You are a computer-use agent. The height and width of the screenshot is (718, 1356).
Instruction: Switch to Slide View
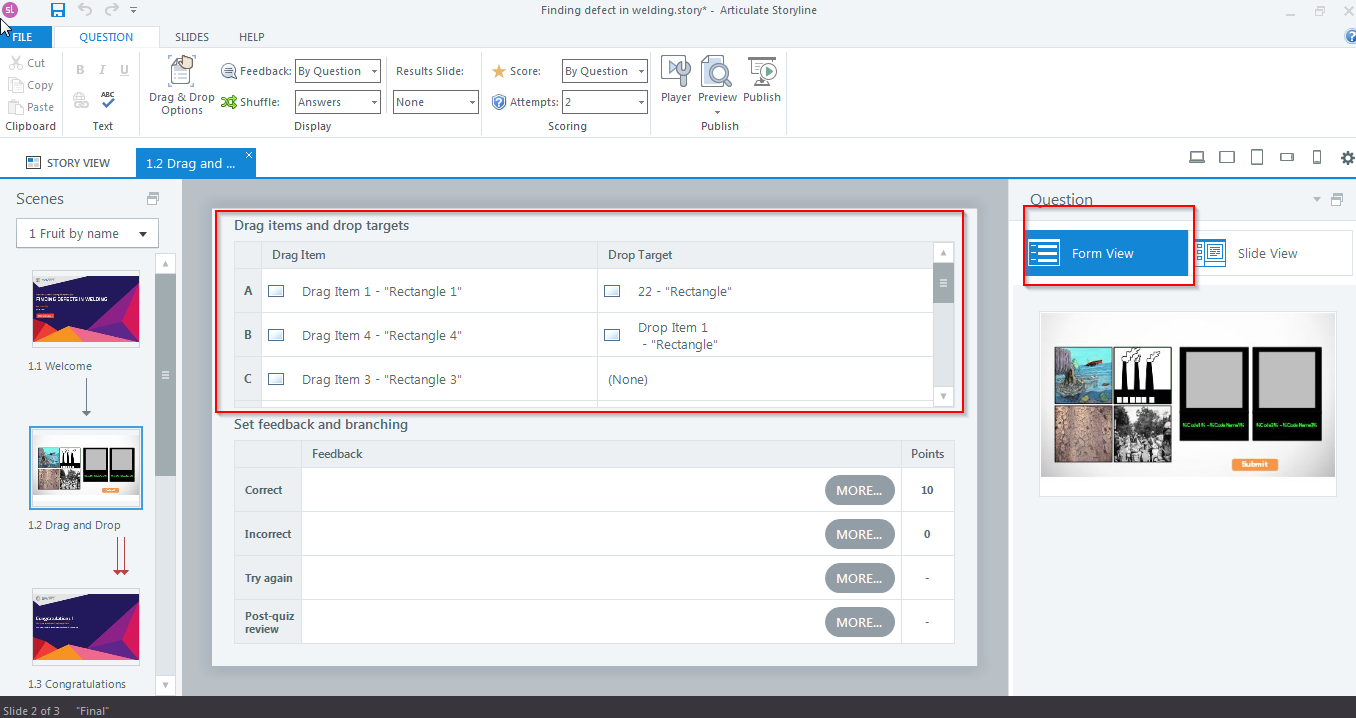point(1266,254)
